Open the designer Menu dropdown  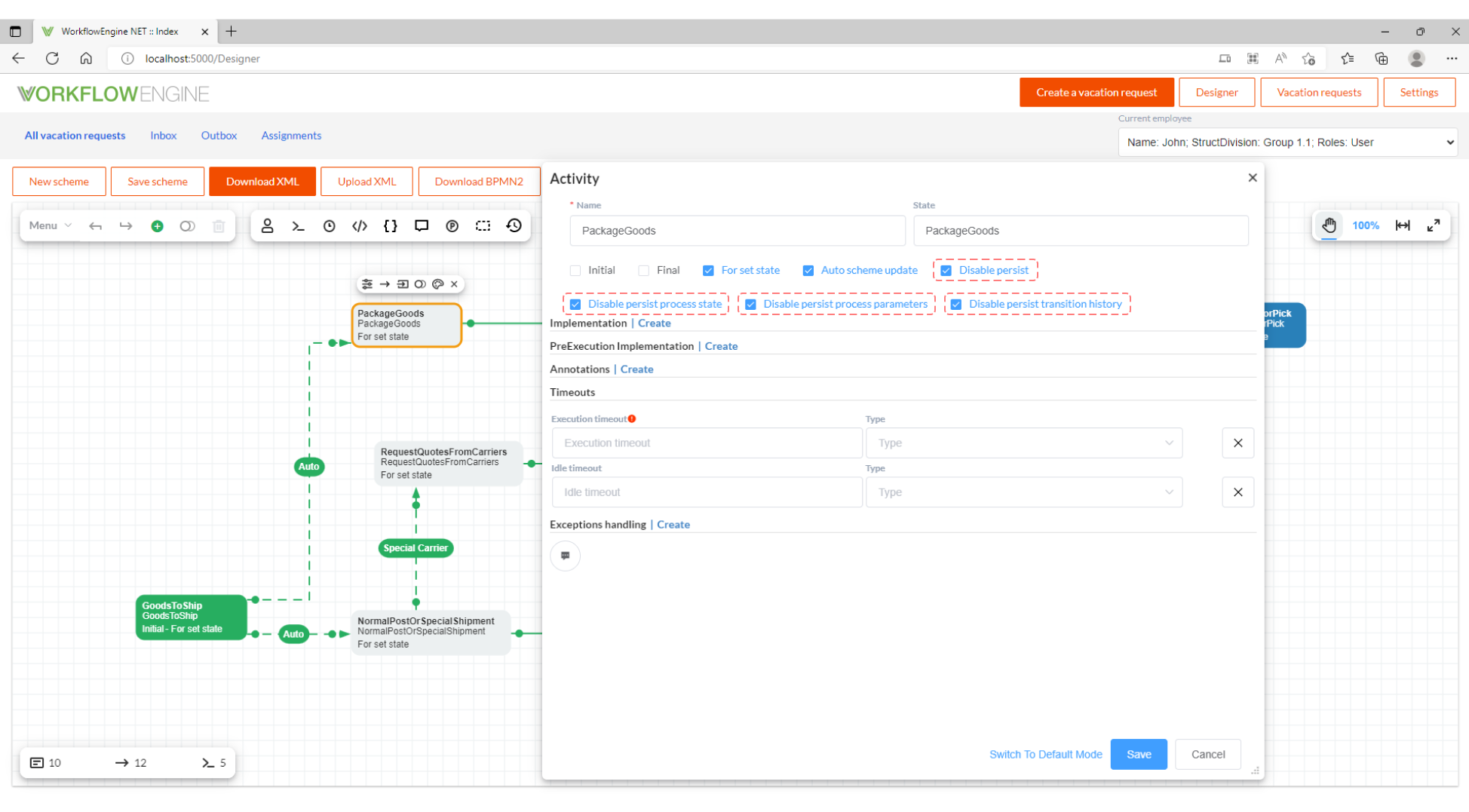click(x=50, y=225)
